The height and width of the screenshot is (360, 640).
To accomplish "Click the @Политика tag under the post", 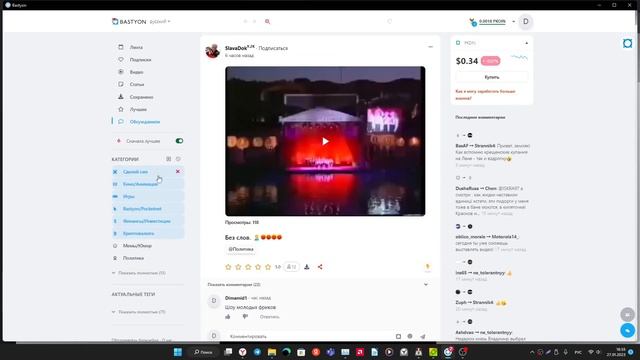I will coord(241,249).
